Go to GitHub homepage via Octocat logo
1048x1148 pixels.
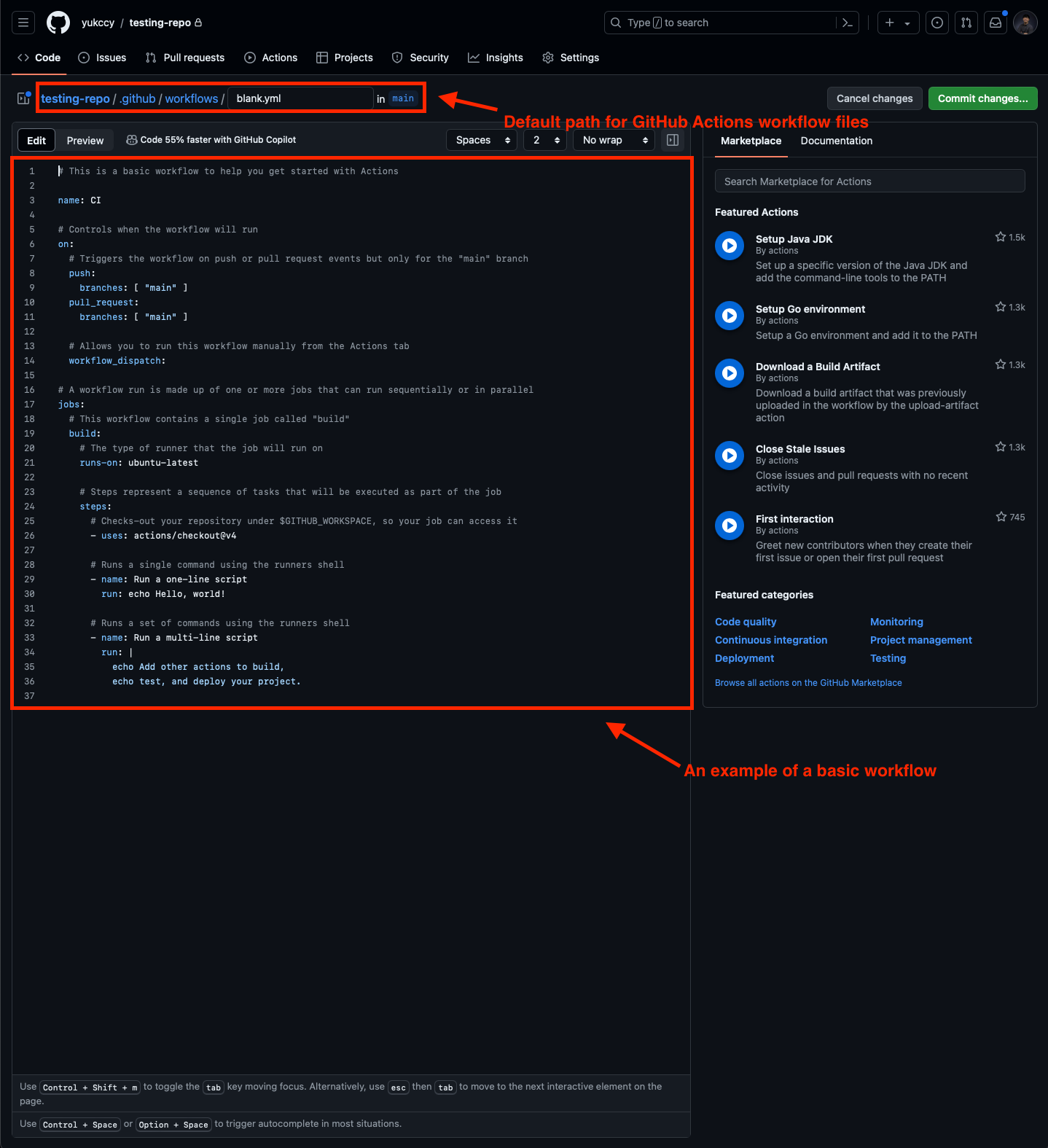58,23
